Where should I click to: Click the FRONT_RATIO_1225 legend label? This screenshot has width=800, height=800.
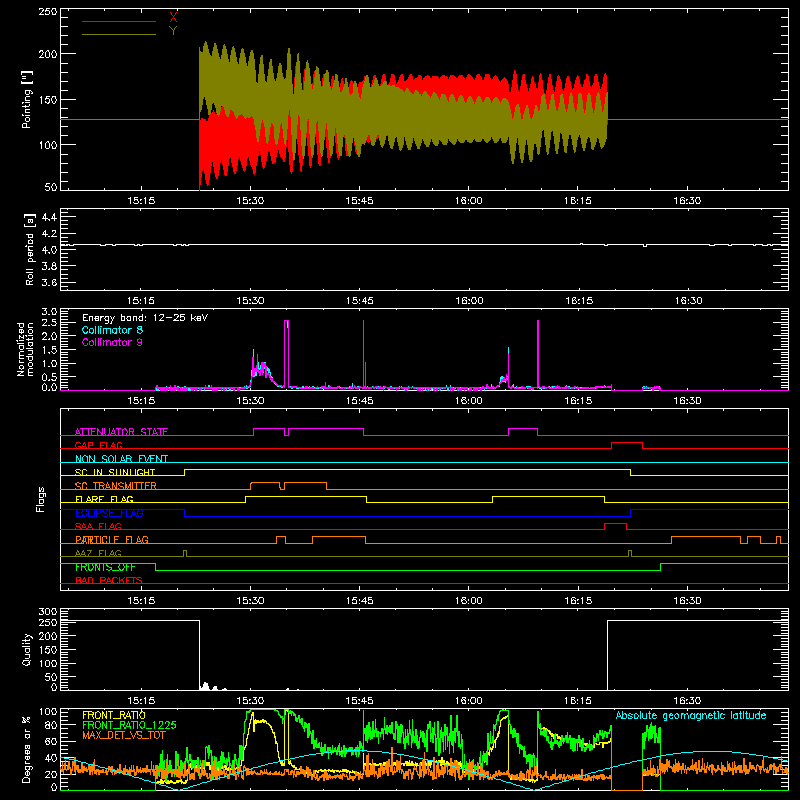tap(129, 725)
